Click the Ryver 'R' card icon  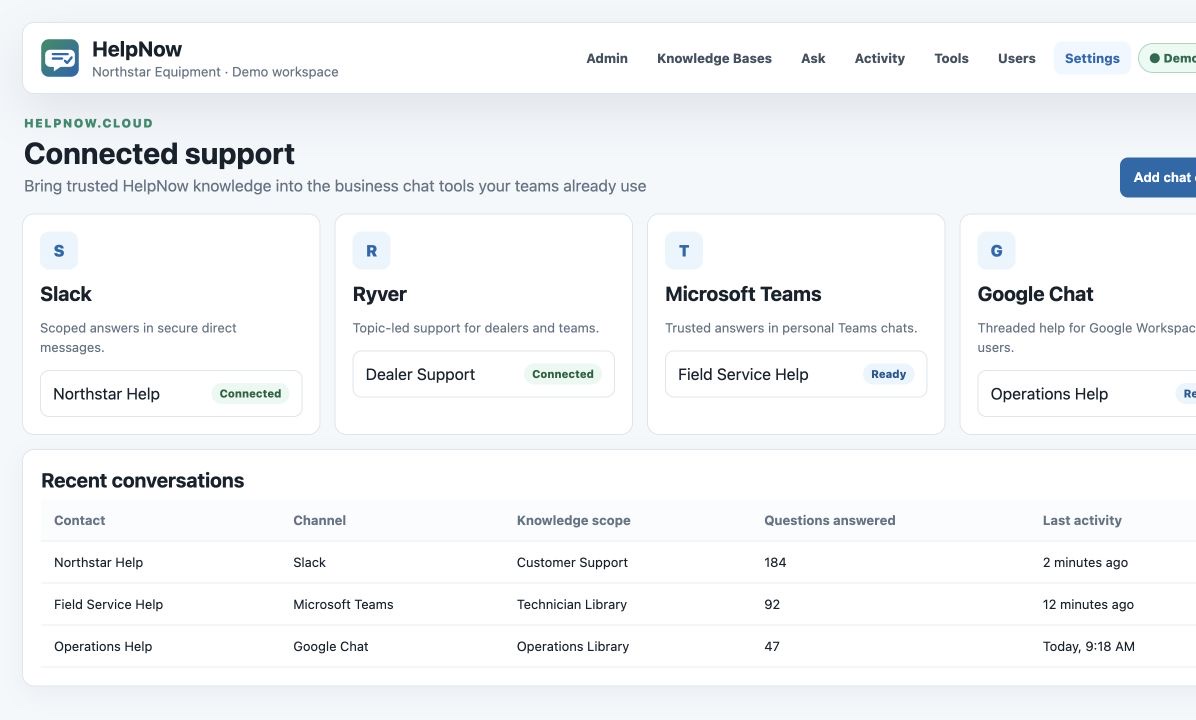coord(371,250)
